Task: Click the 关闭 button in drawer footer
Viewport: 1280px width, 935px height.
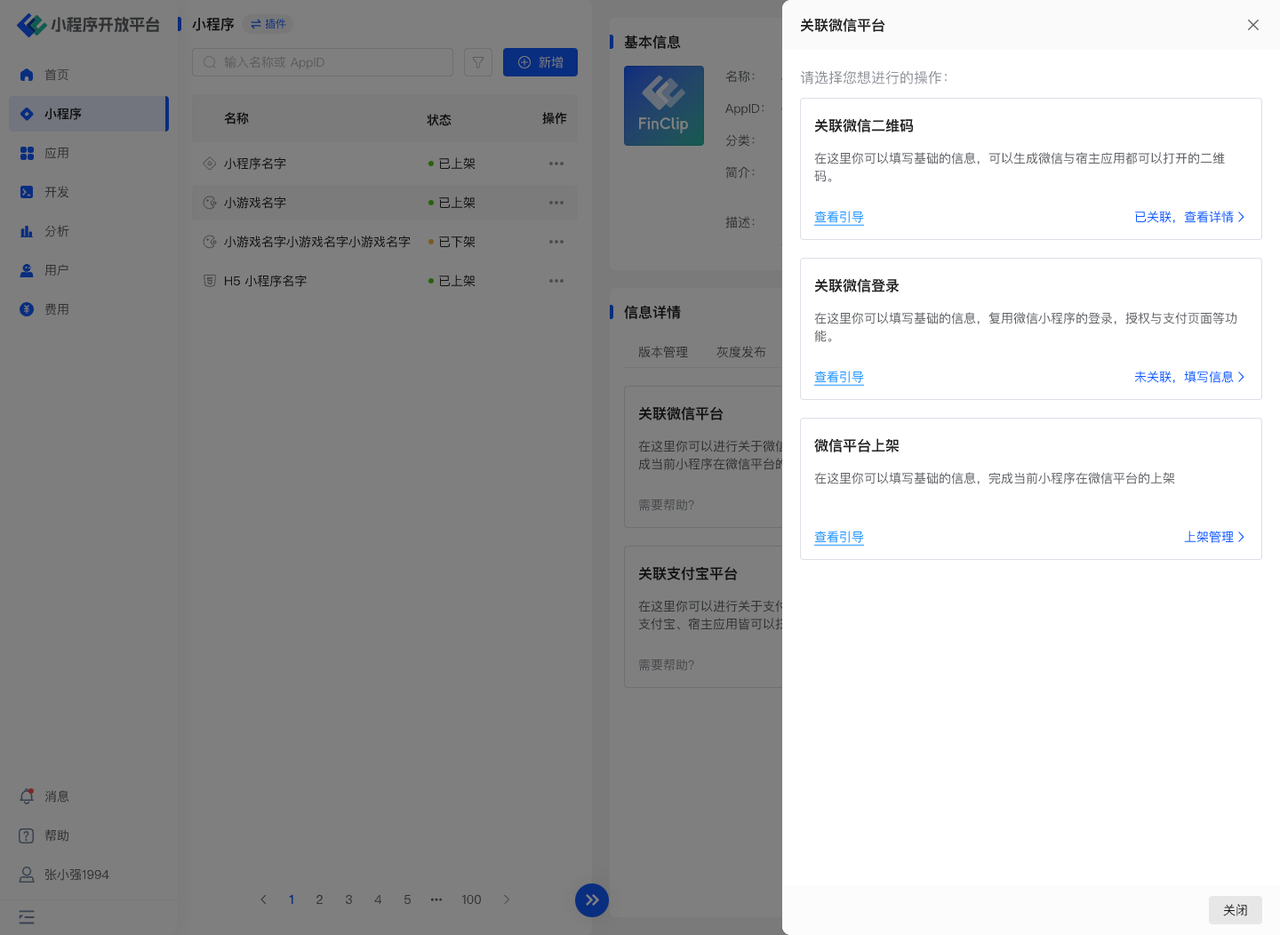Action: [x=1235, y=910]
